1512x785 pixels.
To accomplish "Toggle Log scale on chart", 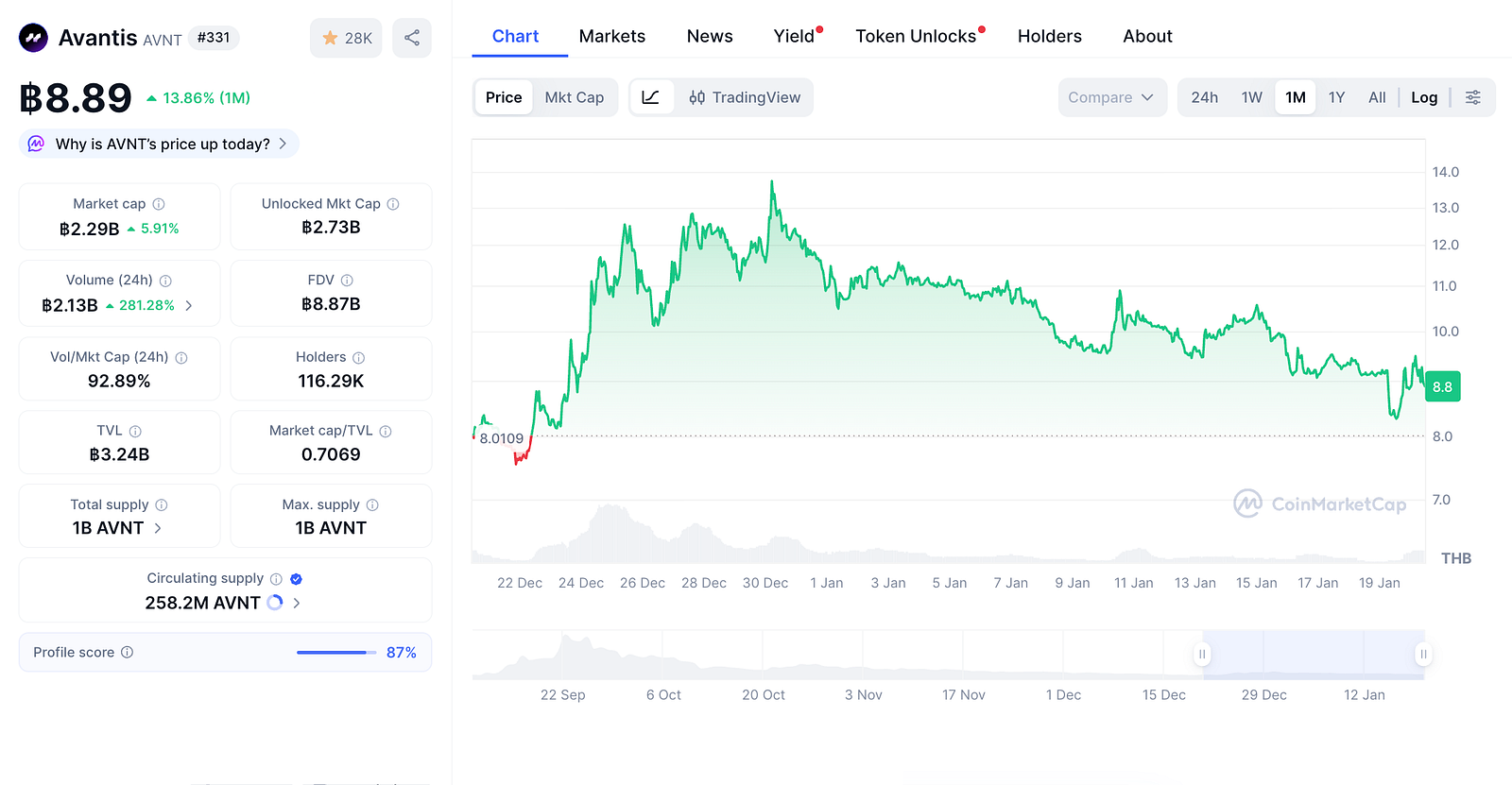I will pos(1424,97).
